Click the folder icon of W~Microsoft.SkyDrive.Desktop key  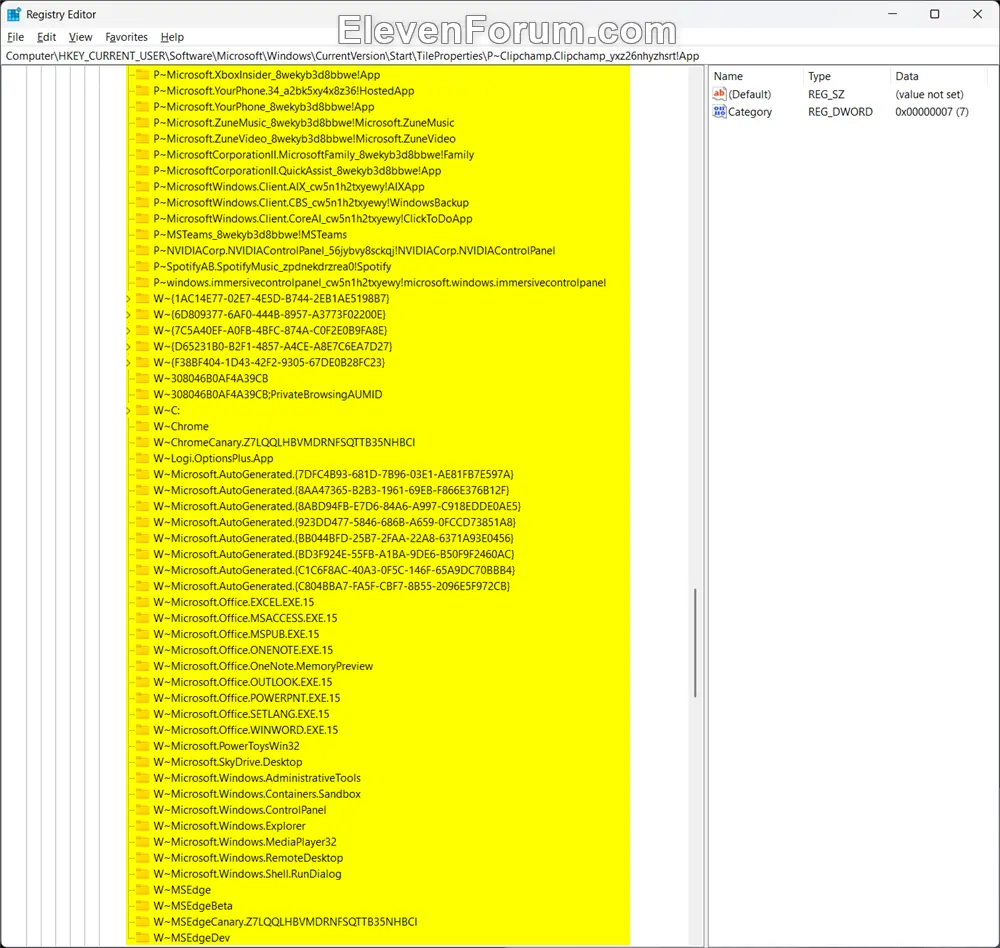(142, 762)
